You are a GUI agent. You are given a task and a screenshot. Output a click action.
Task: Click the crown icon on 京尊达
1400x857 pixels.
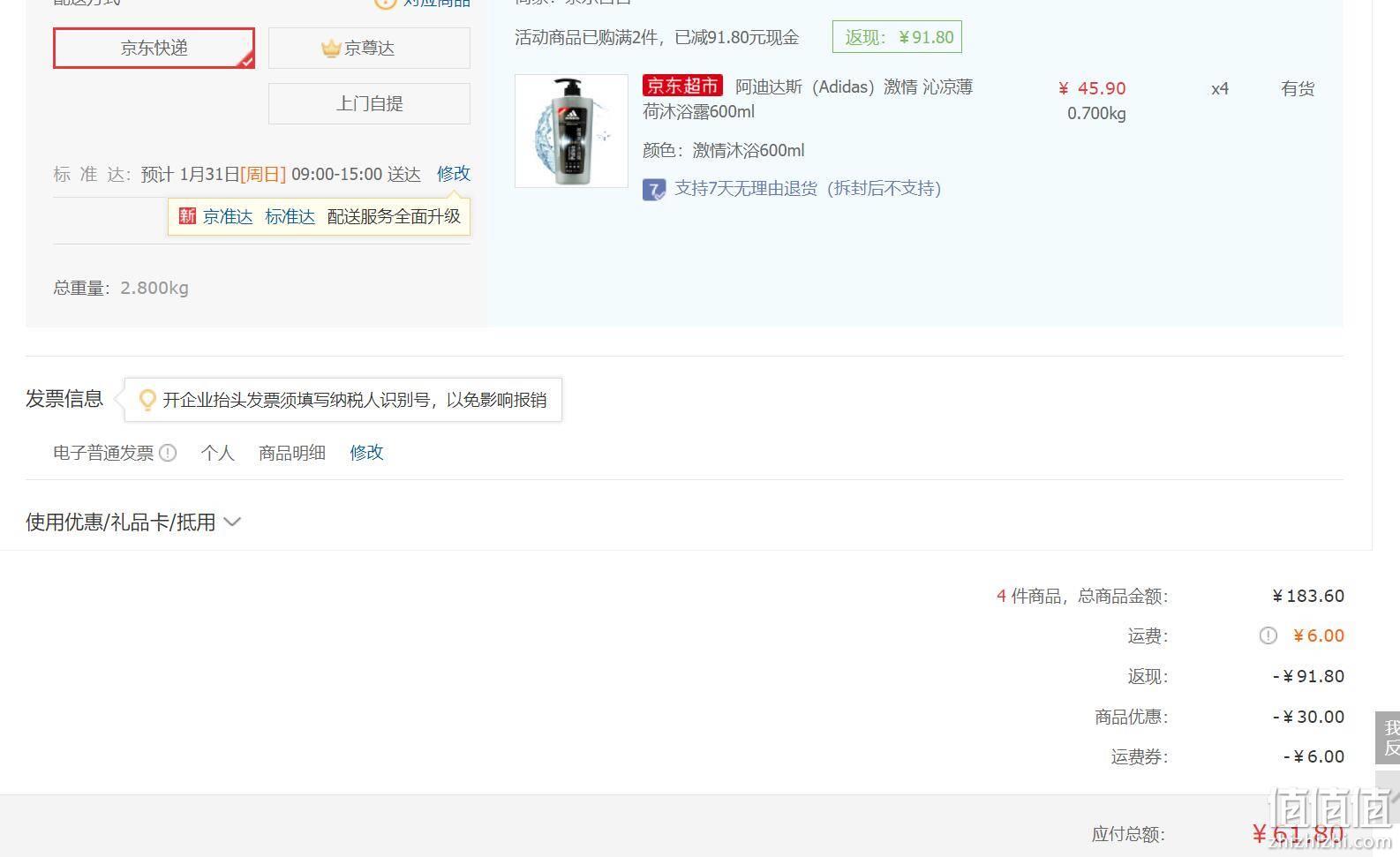tap(331, 48)
